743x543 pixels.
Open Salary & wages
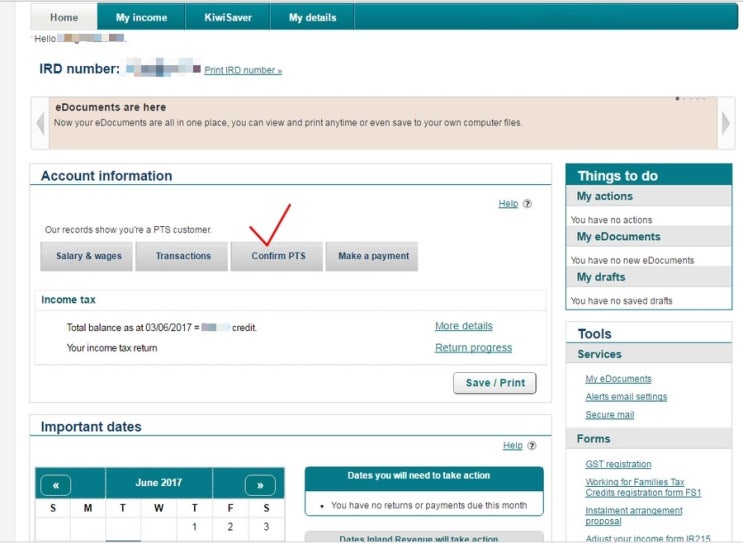[86, 256]
